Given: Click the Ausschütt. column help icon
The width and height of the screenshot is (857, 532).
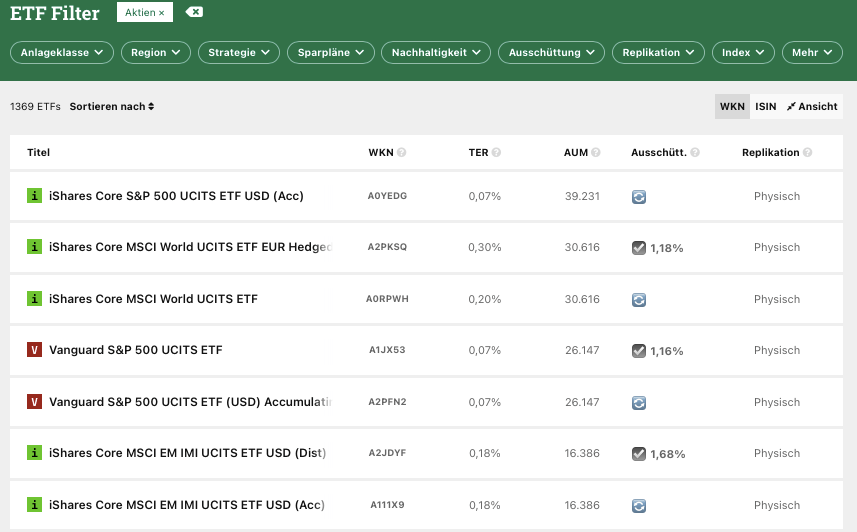Looking at the screenshot, I should tap(695, 153).
